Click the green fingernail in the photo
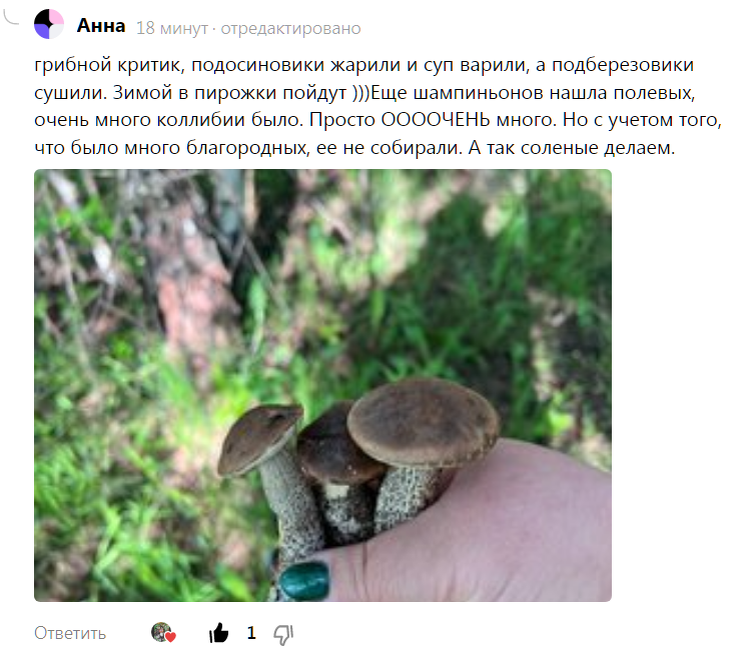Viewport: 751px width, 660px height. (x=305, y=581)
